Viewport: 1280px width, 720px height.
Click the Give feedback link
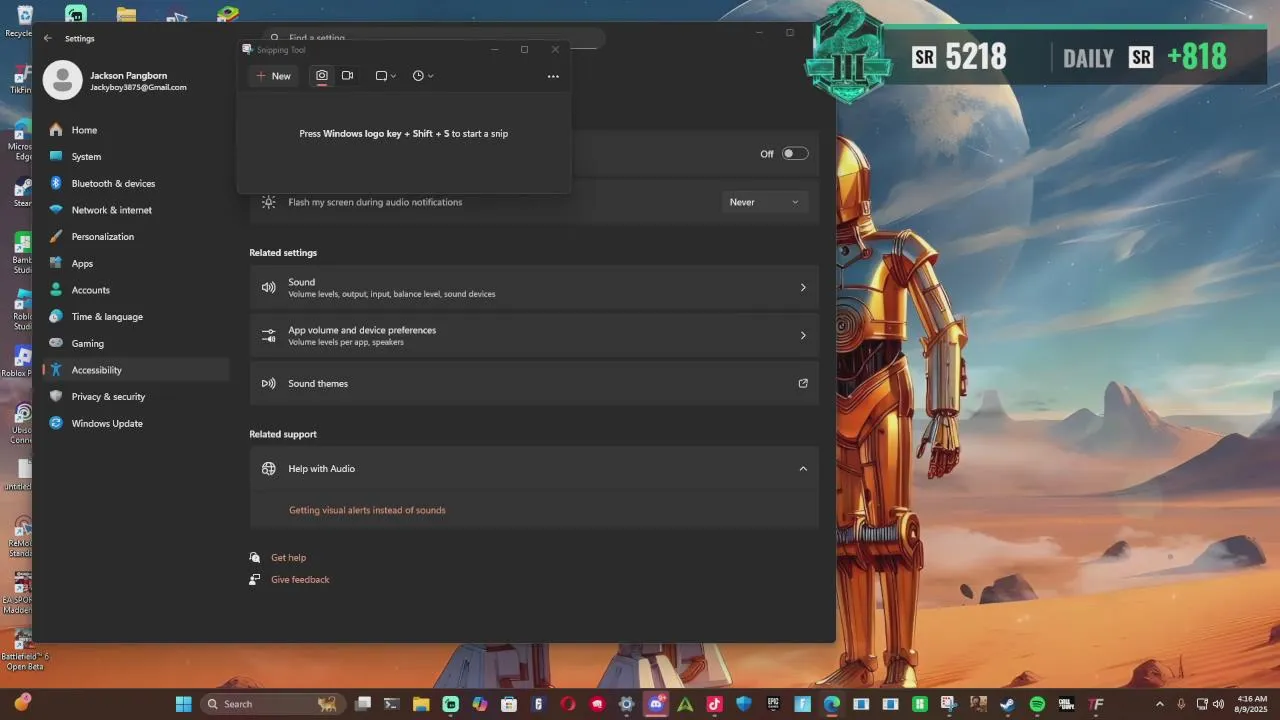pyautogui.click(x=300, y=580)
